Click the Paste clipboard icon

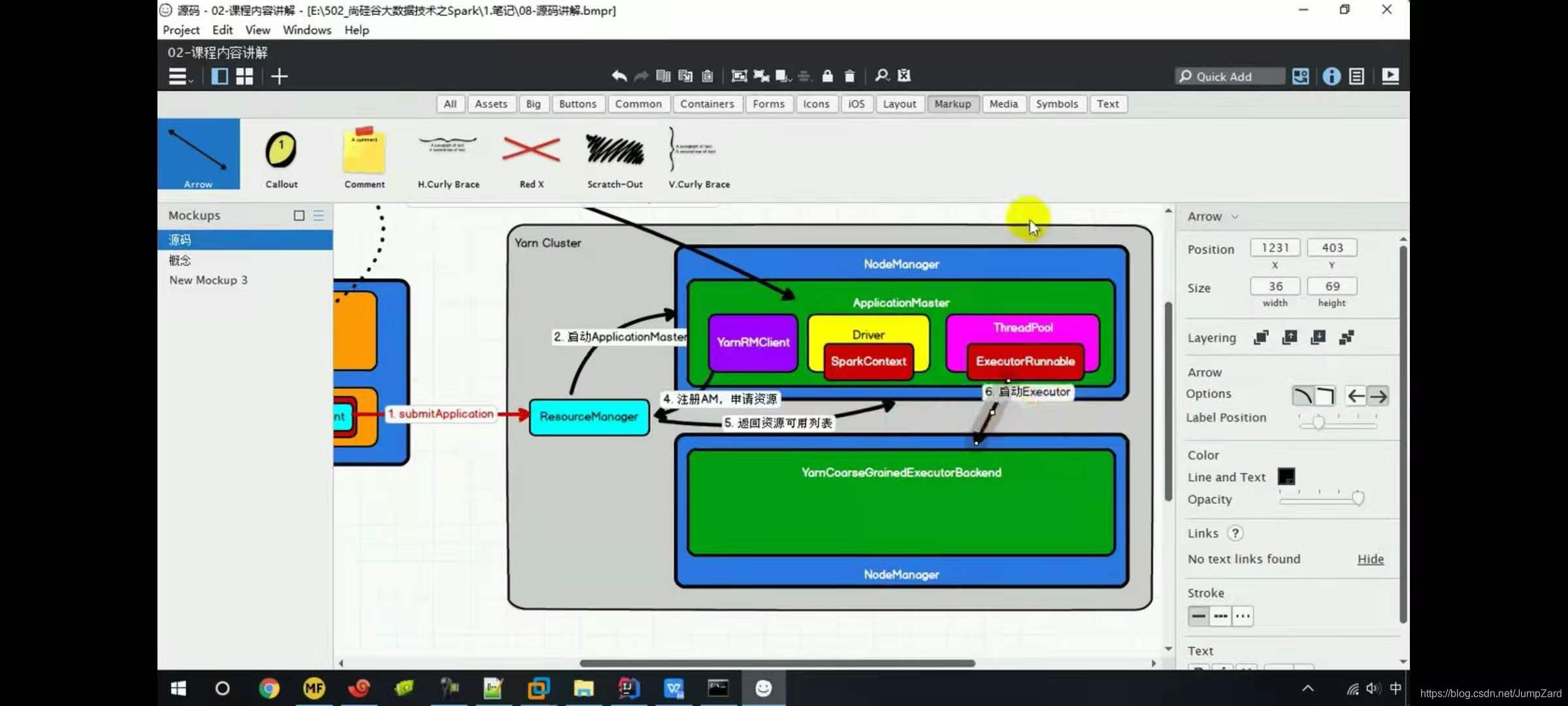click(x=708, y=76)
